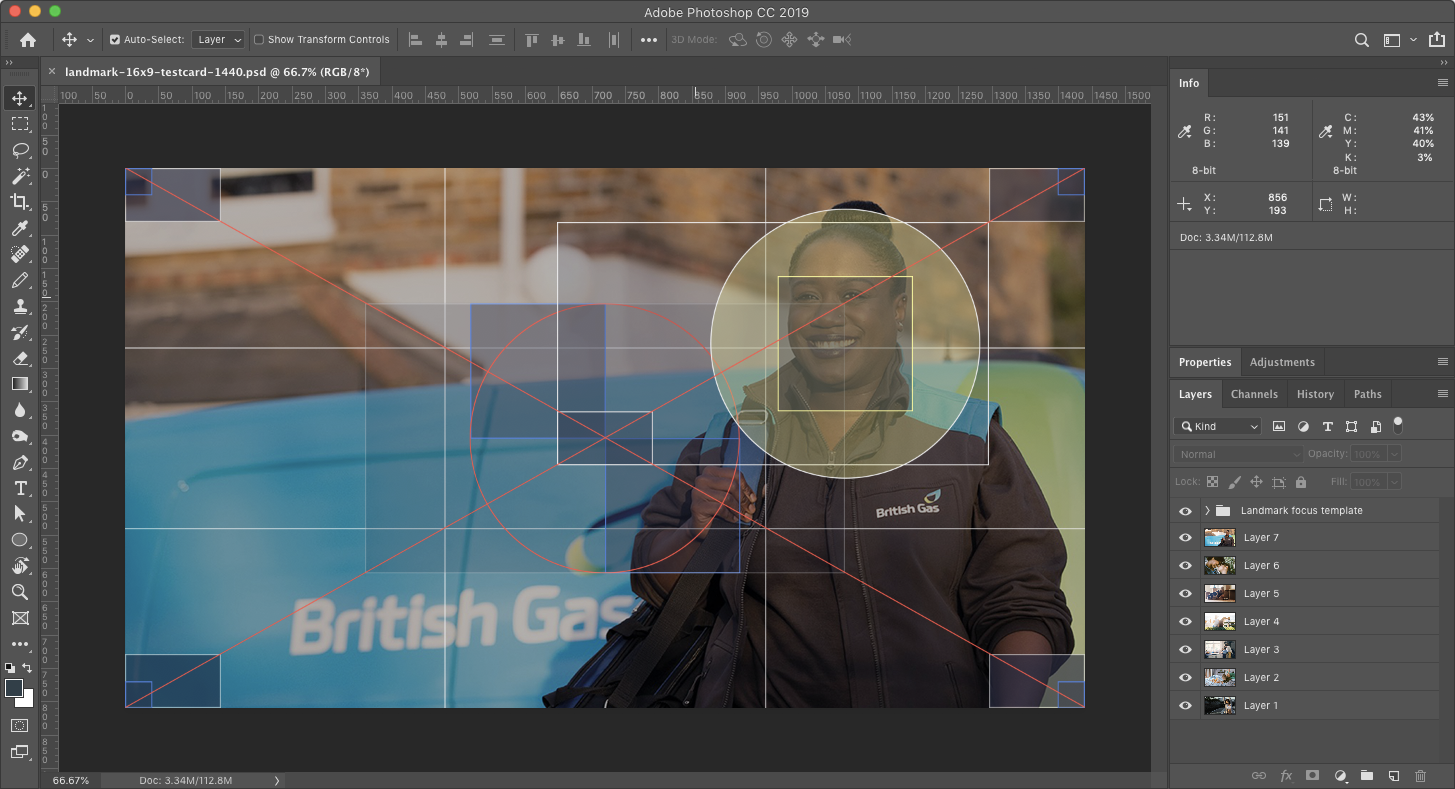Select the Frame tool
Screen dimensions: 1455x789
tap(20, 618)
